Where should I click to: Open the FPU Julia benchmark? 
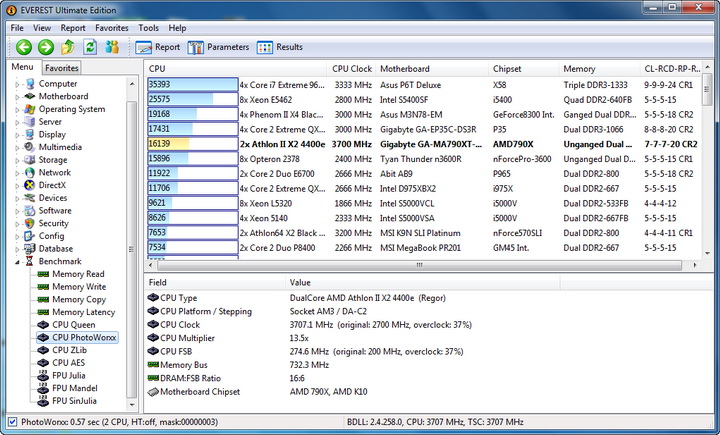[61, 376]
